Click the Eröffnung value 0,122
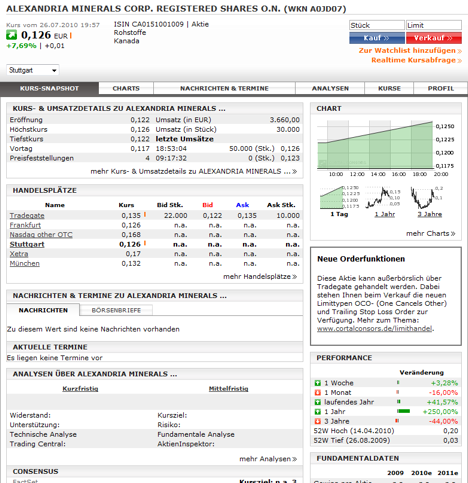The image size is (468, 483). [140, 120]
